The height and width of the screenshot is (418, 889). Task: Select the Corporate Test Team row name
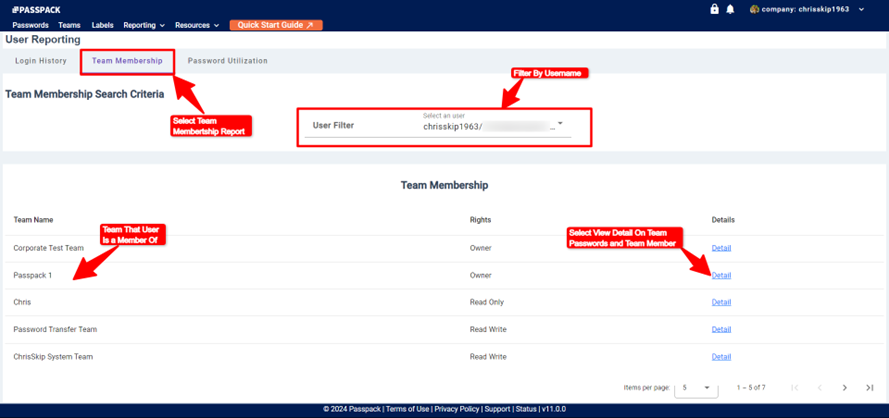(49, 248)
